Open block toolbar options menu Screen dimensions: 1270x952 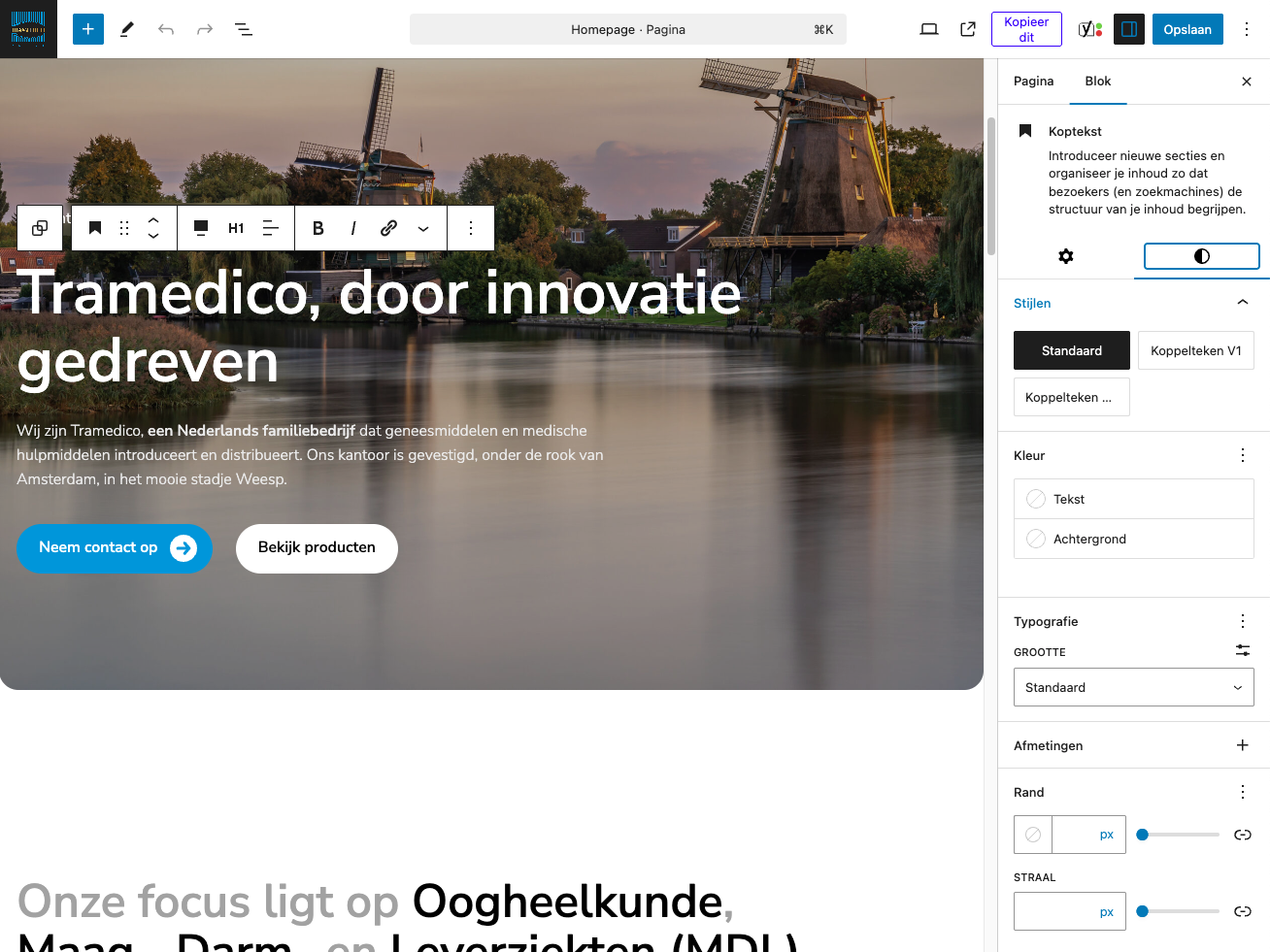point(471,228)
